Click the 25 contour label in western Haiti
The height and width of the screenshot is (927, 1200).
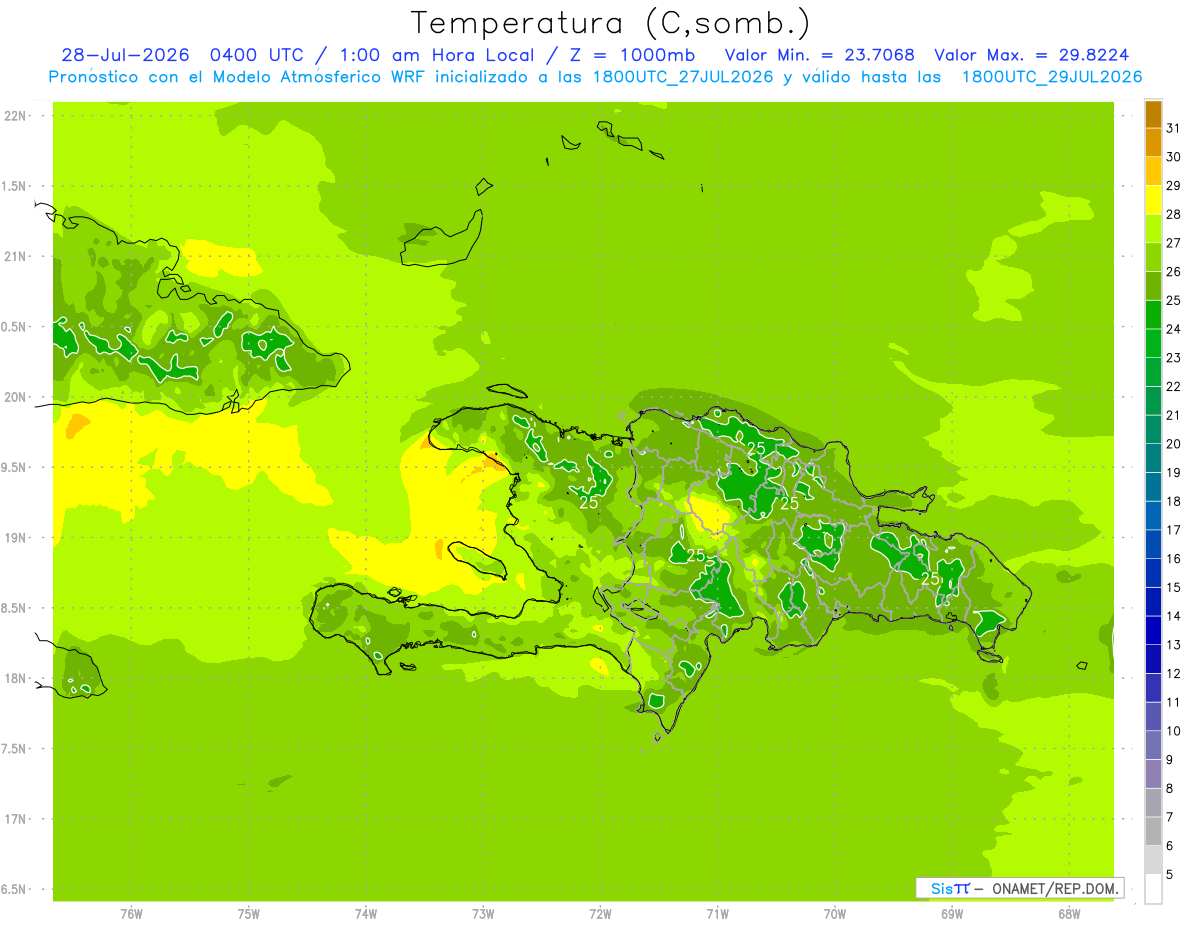coord(589,503)
